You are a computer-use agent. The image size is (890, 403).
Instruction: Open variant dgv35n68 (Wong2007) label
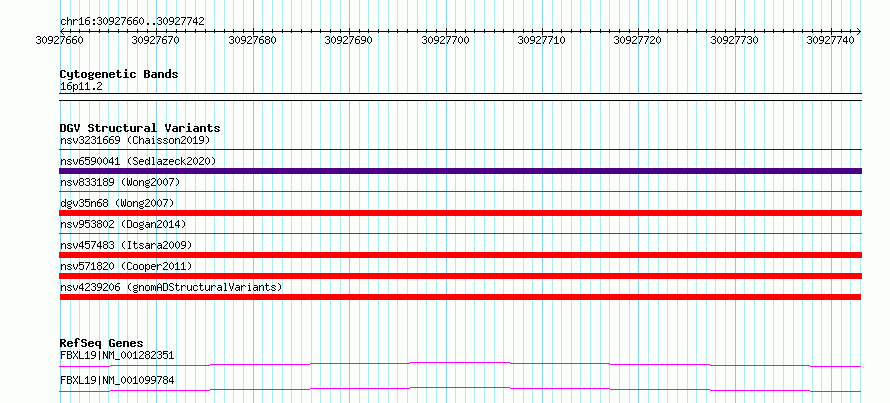pyautogui.click(x=117, y=203)
